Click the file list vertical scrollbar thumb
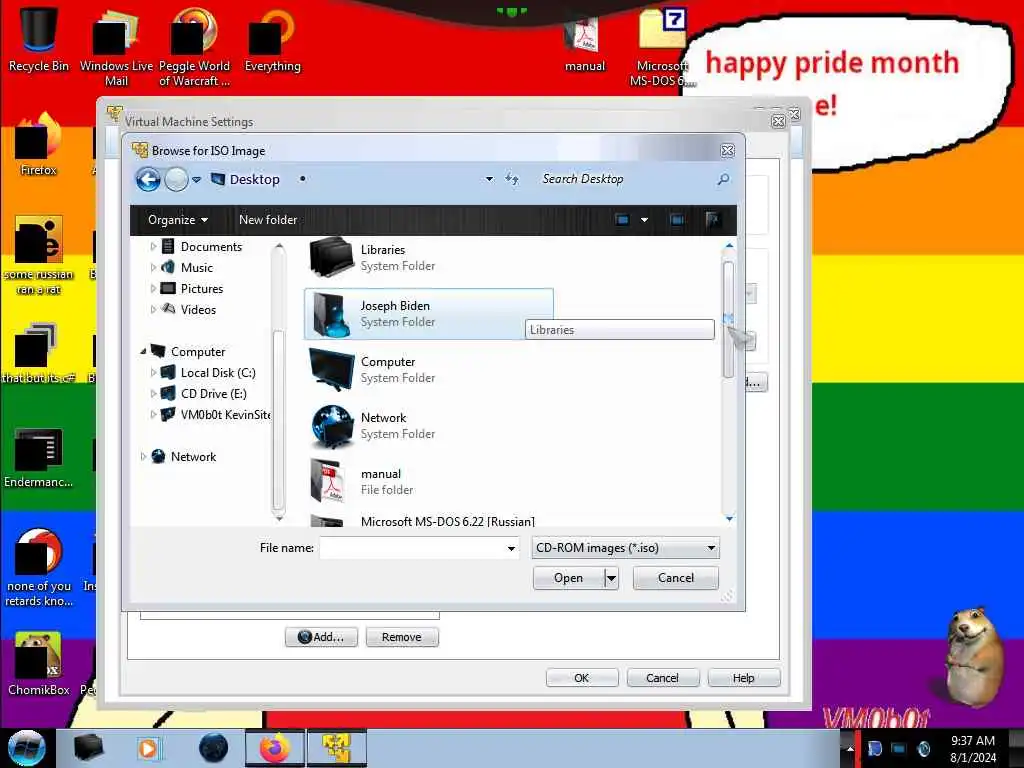 tap(728, 320)
